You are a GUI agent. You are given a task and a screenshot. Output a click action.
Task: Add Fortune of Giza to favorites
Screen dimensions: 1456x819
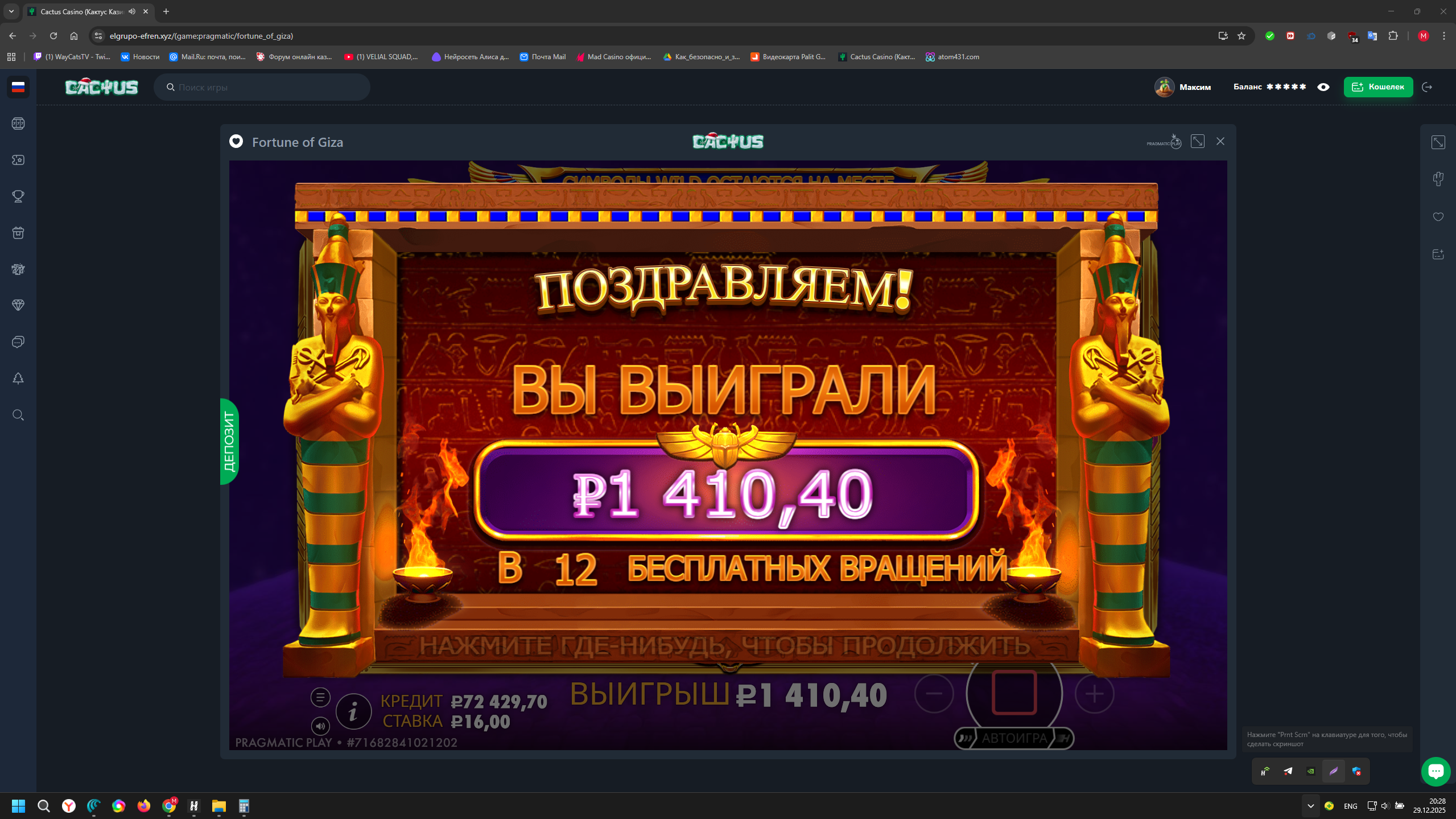(x=236, y=142)
